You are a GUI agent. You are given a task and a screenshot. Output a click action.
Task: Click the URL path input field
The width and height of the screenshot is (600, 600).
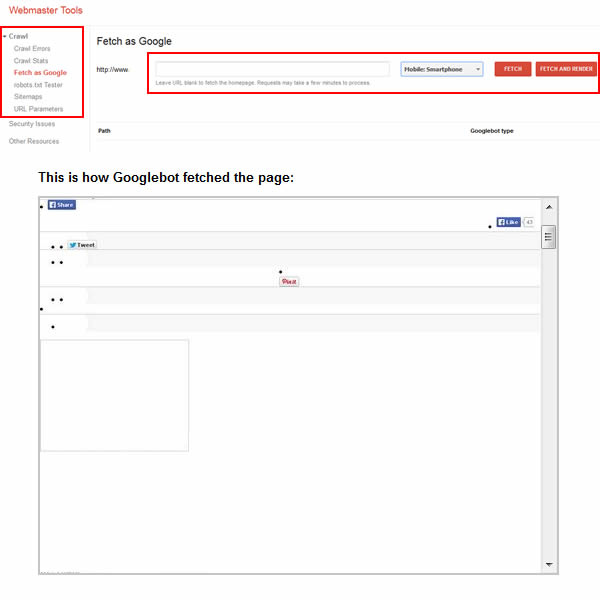point(273,69)
